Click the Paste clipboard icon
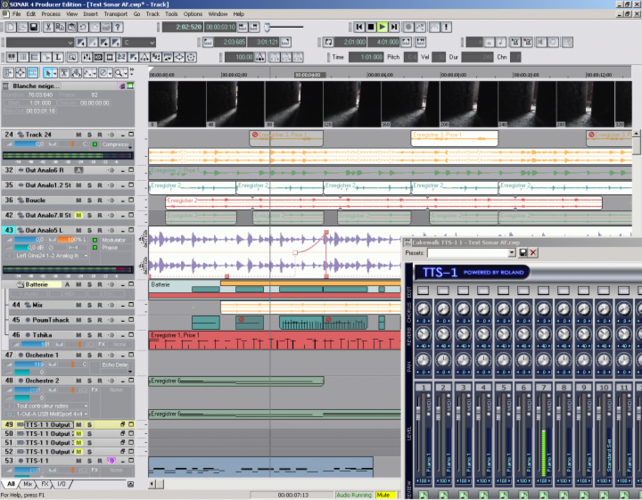This screenshot has height=500, width=642. [71, 27]
